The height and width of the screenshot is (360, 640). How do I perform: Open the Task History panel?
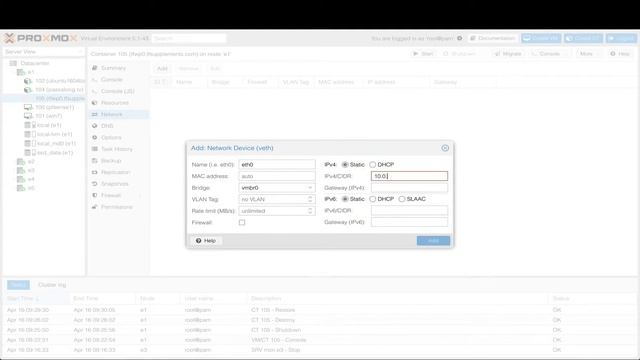[118, 149]
